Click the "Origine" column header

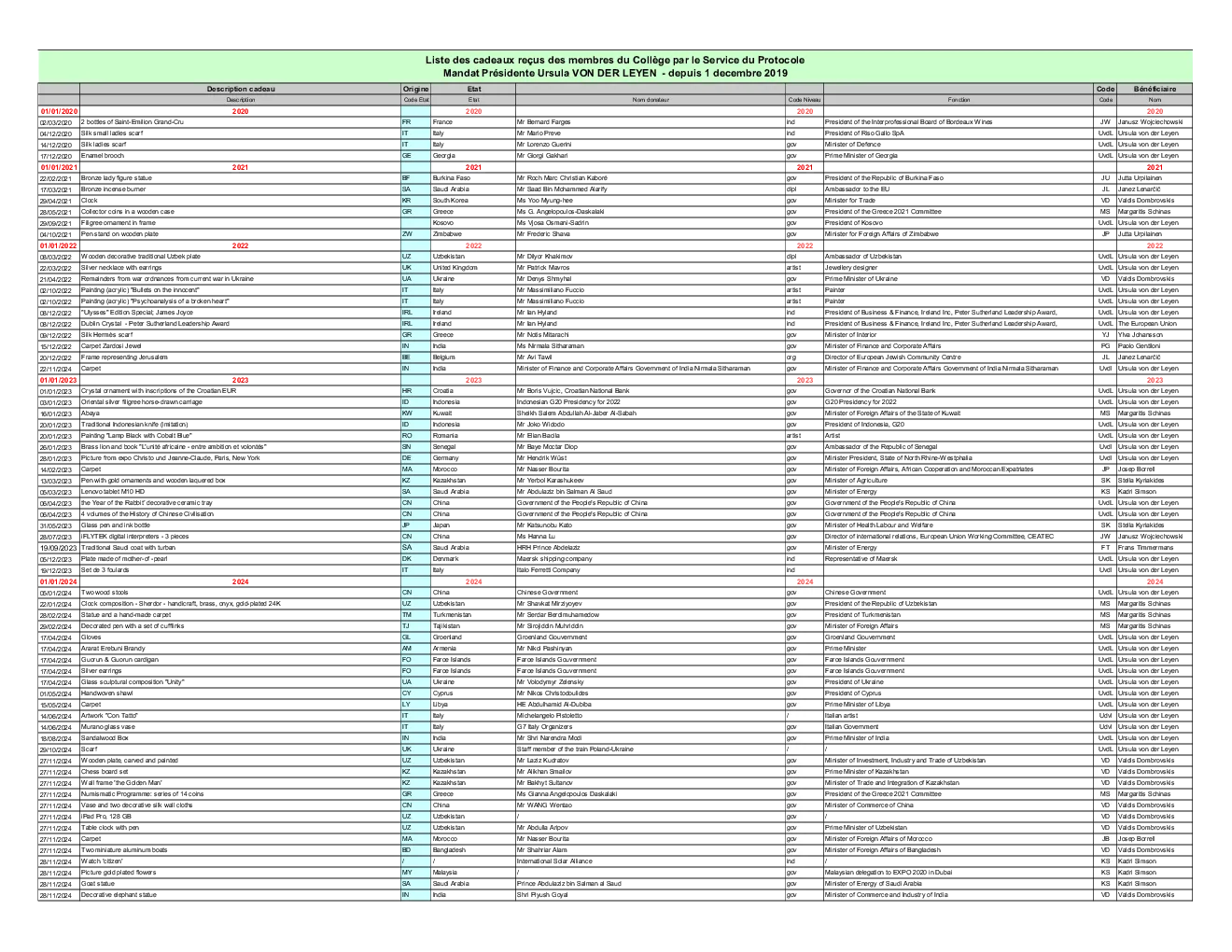coord(415,90)
